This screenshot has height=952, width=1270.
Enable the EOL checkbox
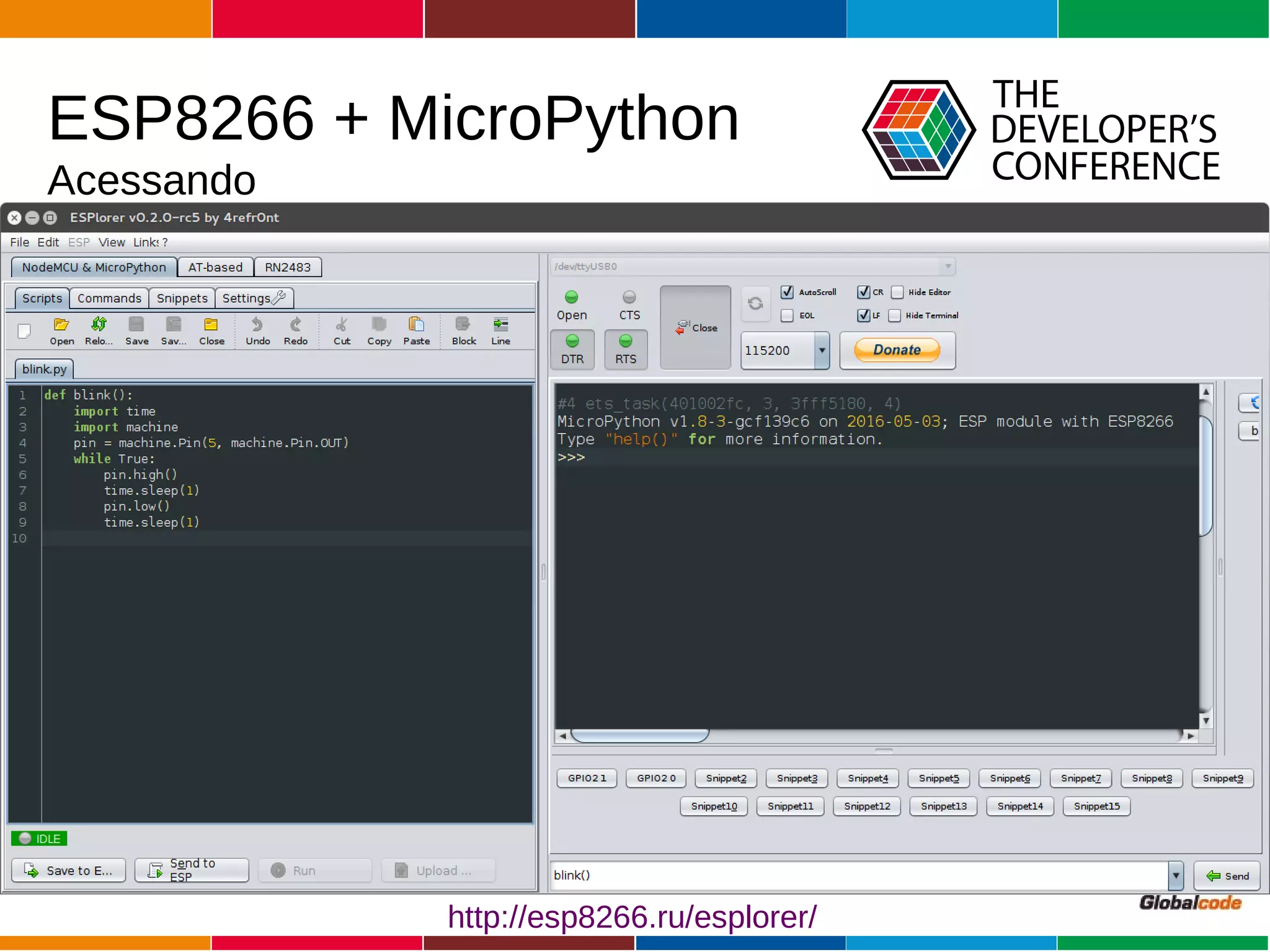tap(787, 315)
